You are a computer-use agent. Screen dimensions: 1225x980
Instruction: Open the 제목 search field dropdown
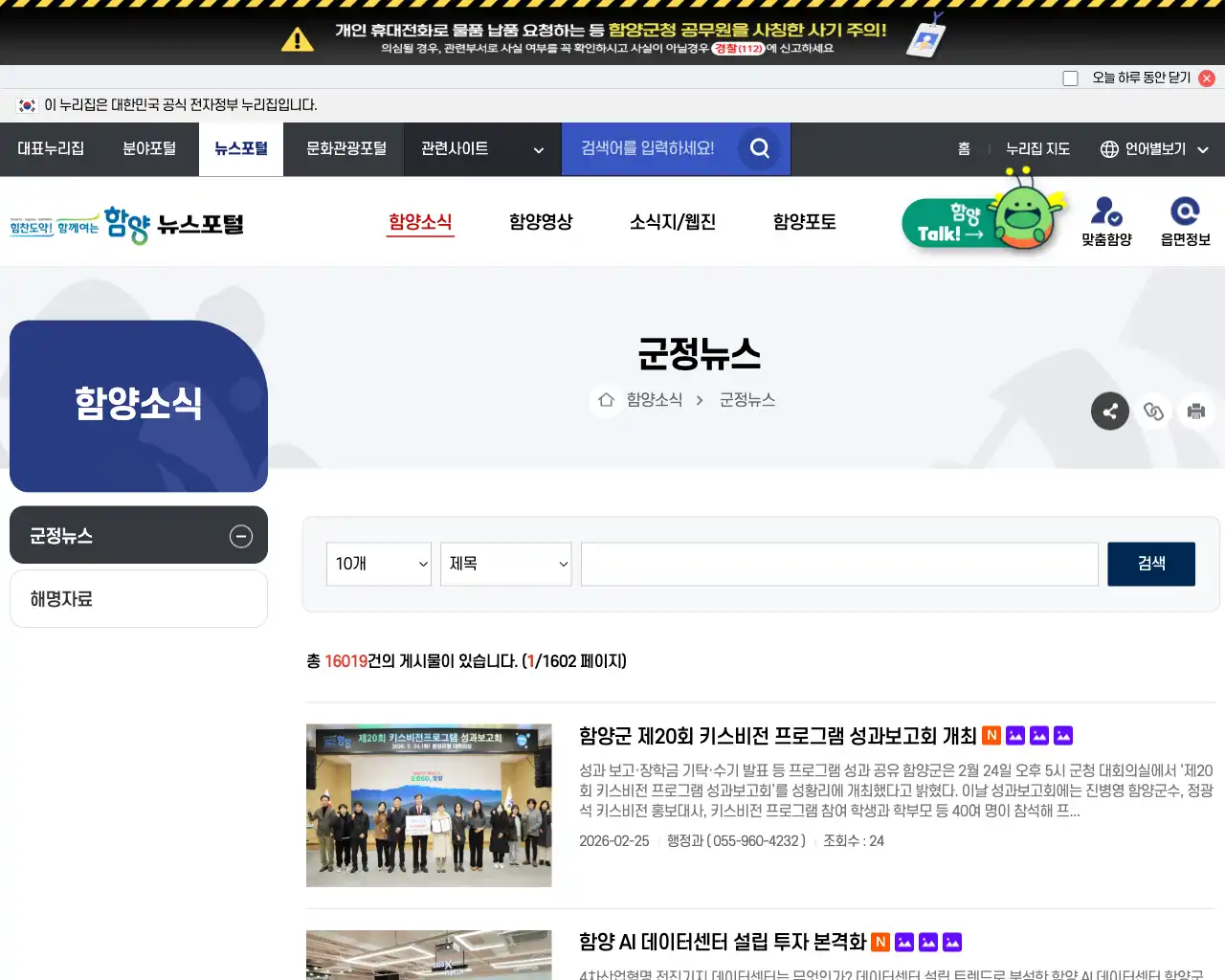[505, 564]
